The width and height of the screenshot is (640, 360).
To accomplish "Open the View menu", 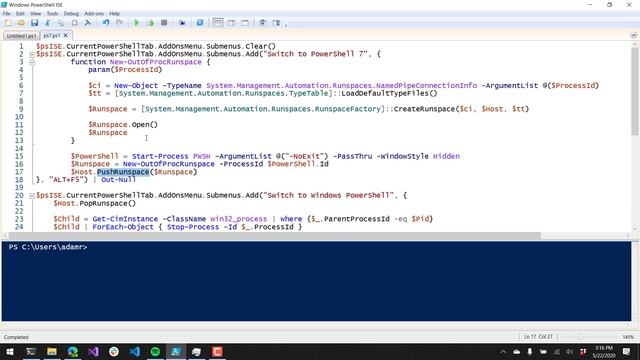I will (36, 13).
